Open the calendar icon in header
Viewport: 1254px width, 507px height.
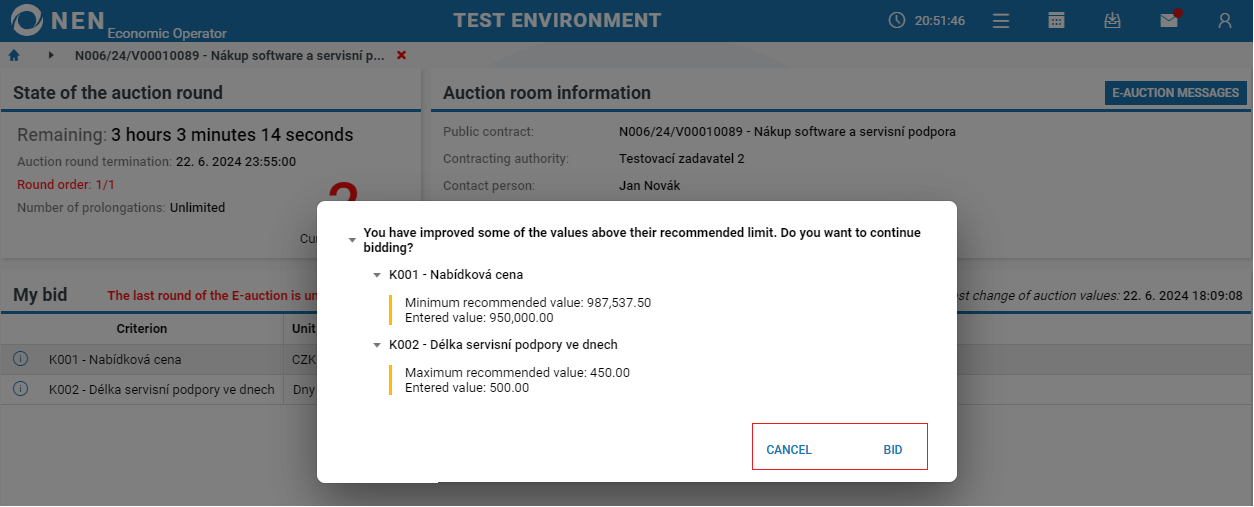pos(1056,20)
